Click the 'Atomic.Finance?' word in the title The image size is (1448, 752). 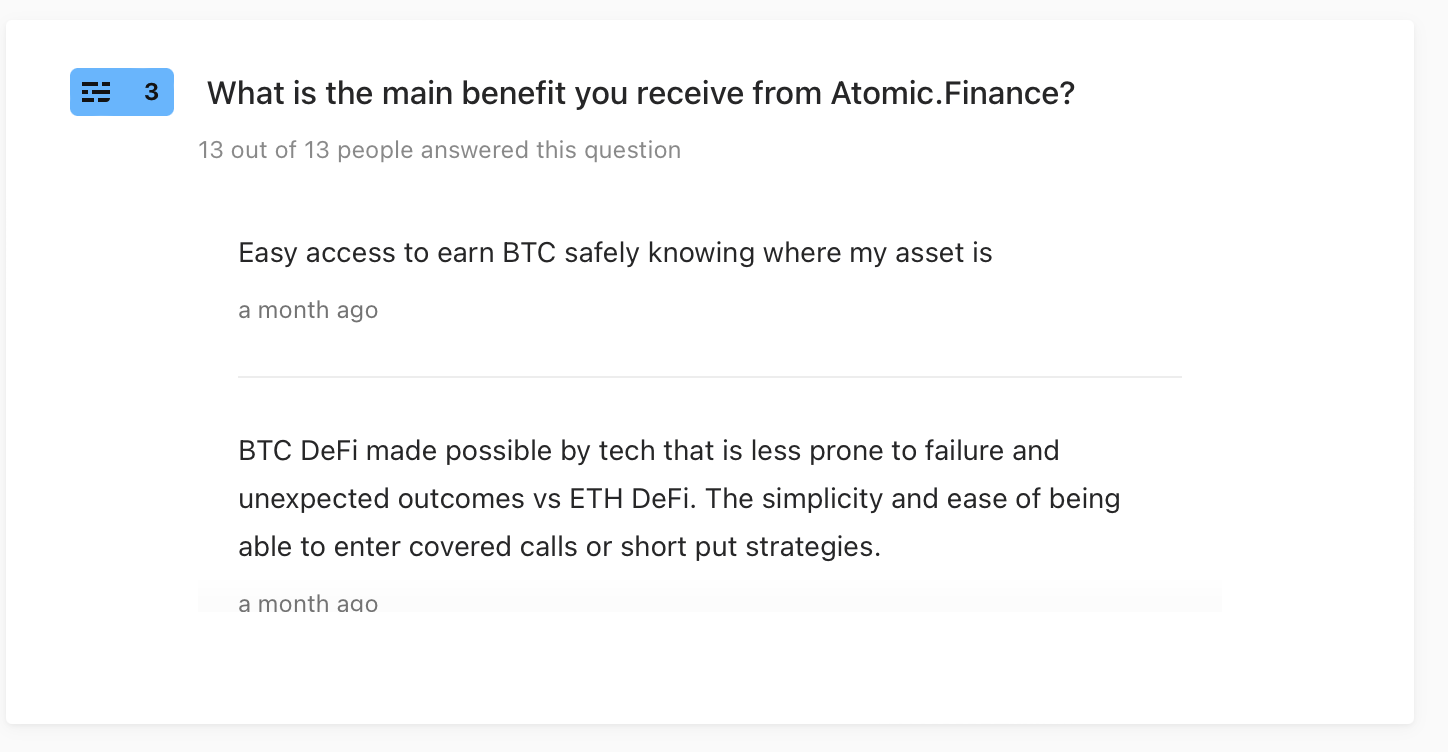tap(953, 94)
